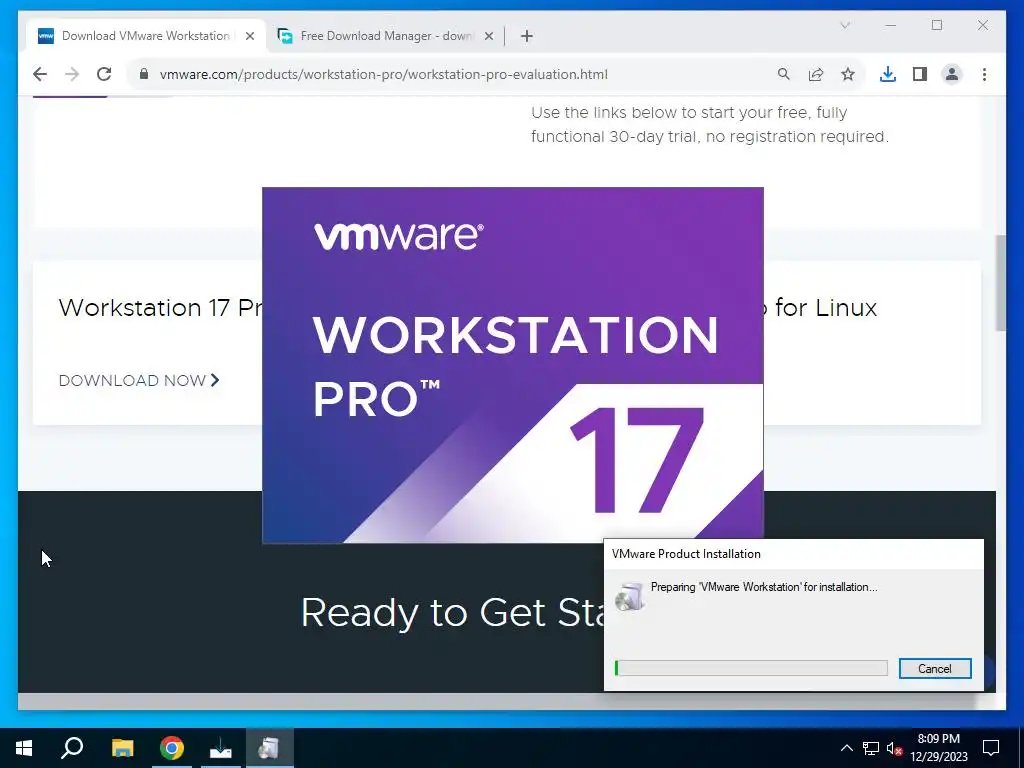
Task: Click the installer disc icon in dialog
Action: pyautogui.click(x=630, y=596)
